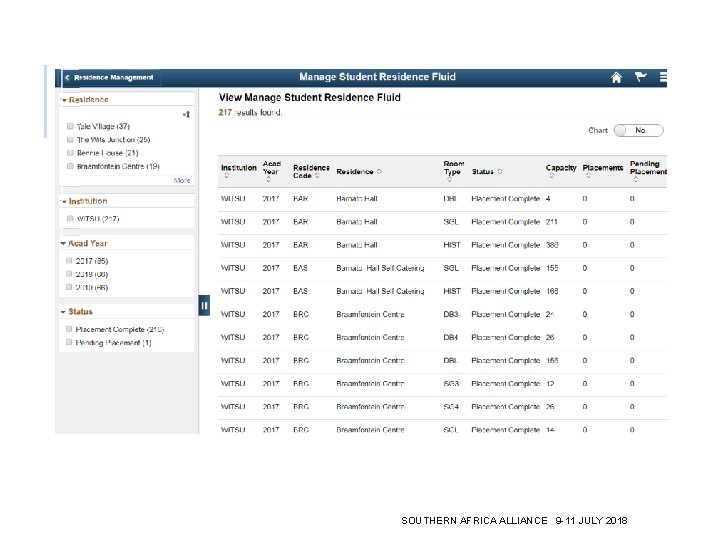Open Braamfontein Centre DB3 row
The width and height of the screenshot is (720, 540).
click(x=442, y=315)
